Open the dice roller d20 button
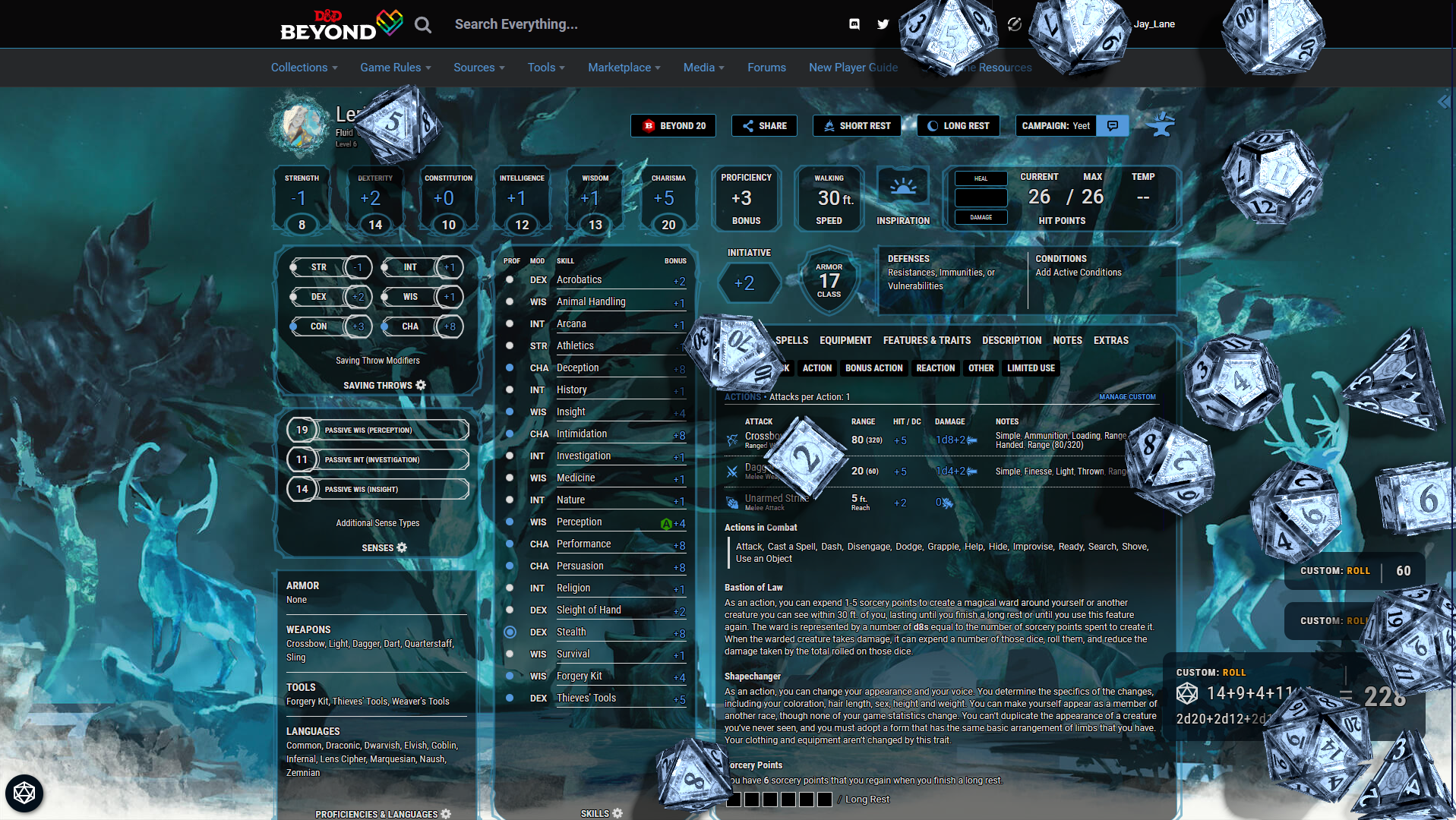Image resolution: width=1456 pixels, height=820 pixels. 24,793
